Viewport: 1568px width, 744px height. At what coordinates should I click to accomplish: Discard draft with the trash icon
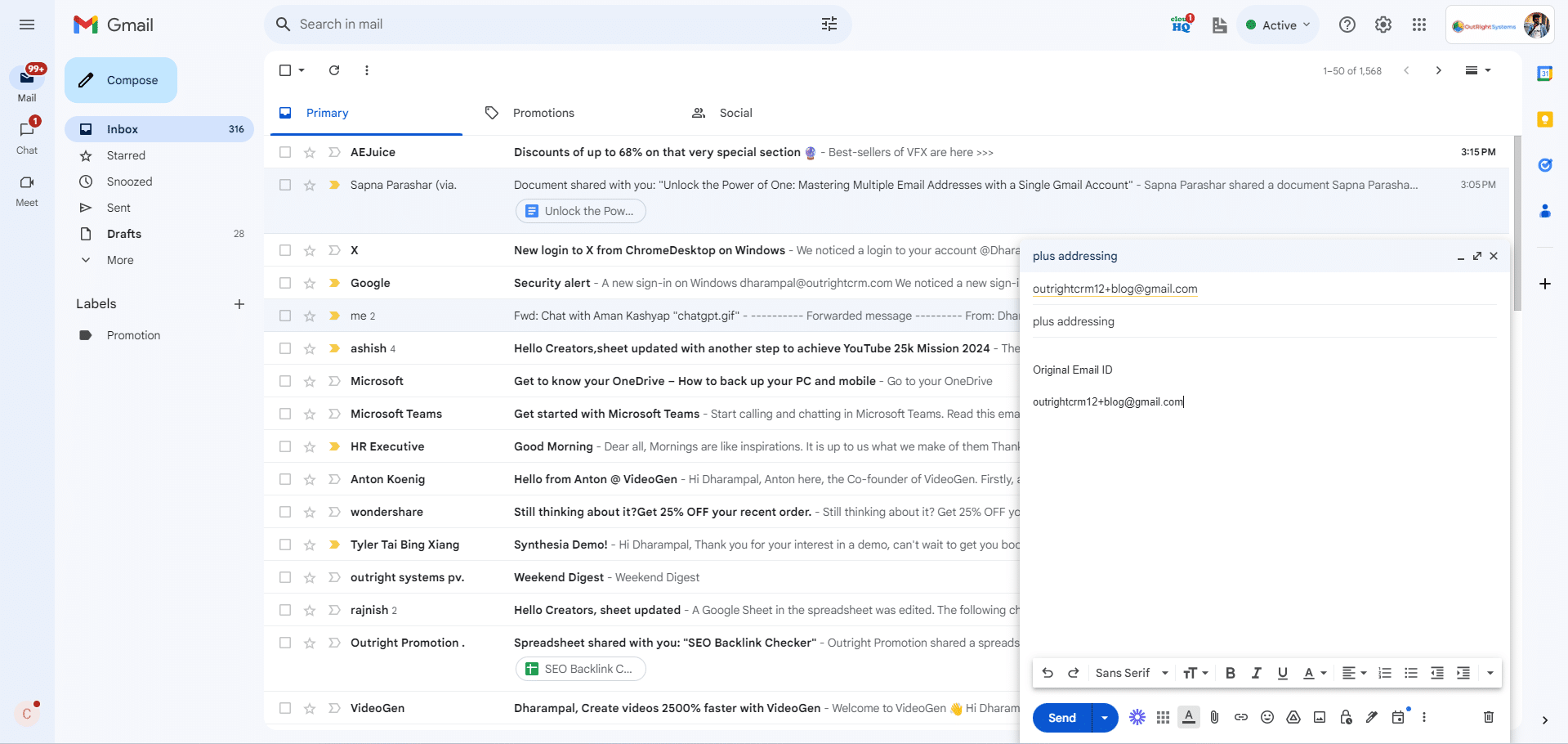pyautogui.click(x=1488, y=717)
